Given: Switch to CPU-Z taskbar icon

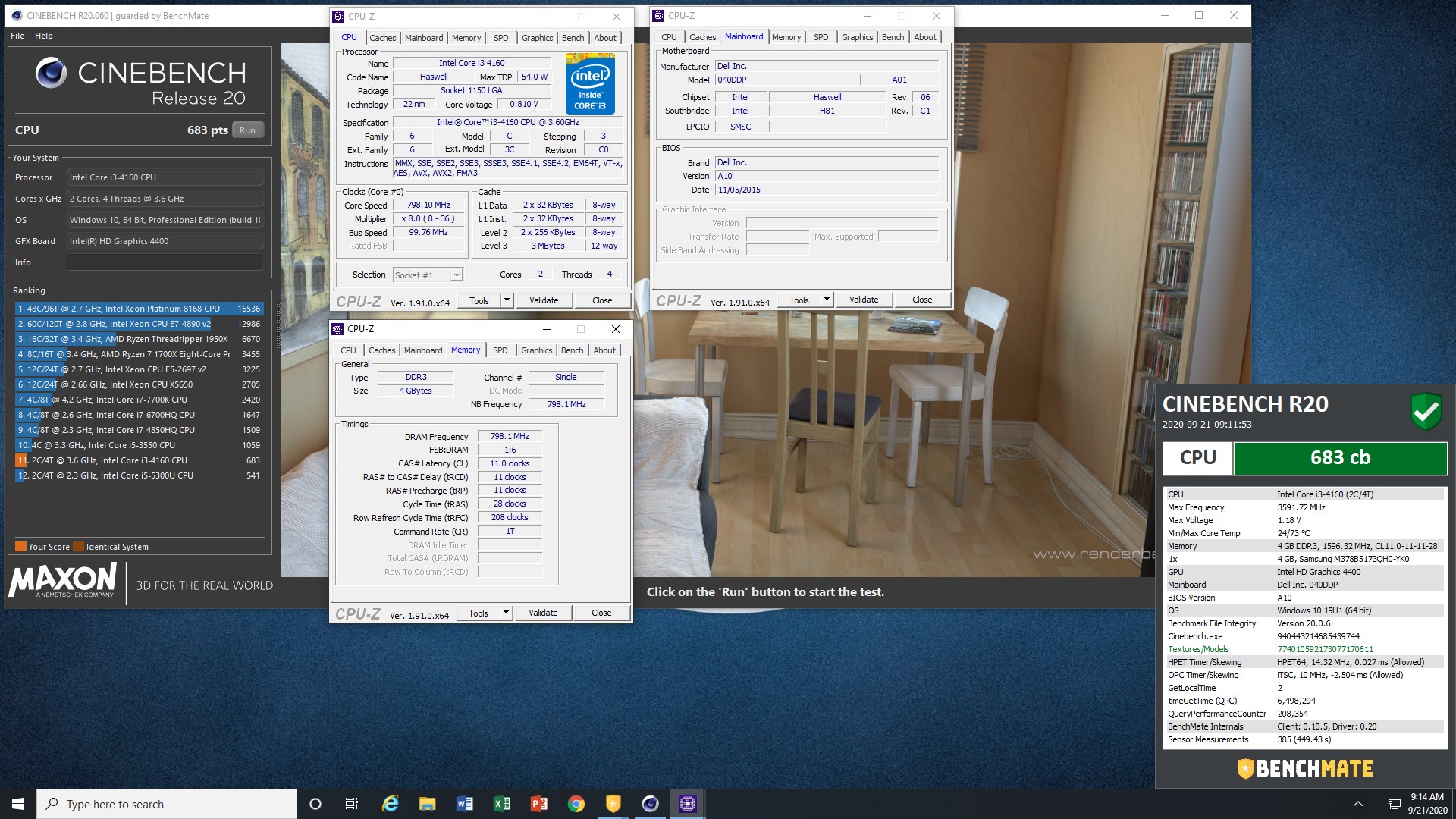Looking at the screenshot, I should pos(687,804).
